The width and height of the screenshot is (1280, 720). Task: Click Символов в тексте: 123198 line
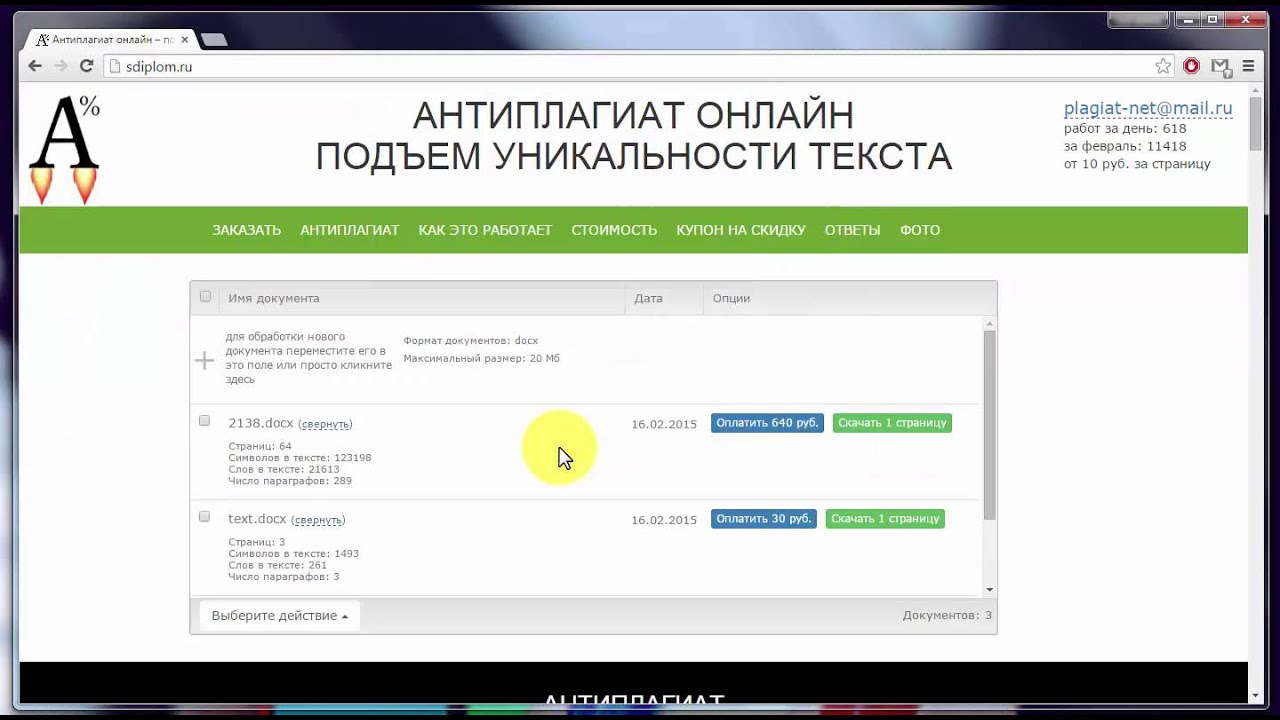[300, 458]
